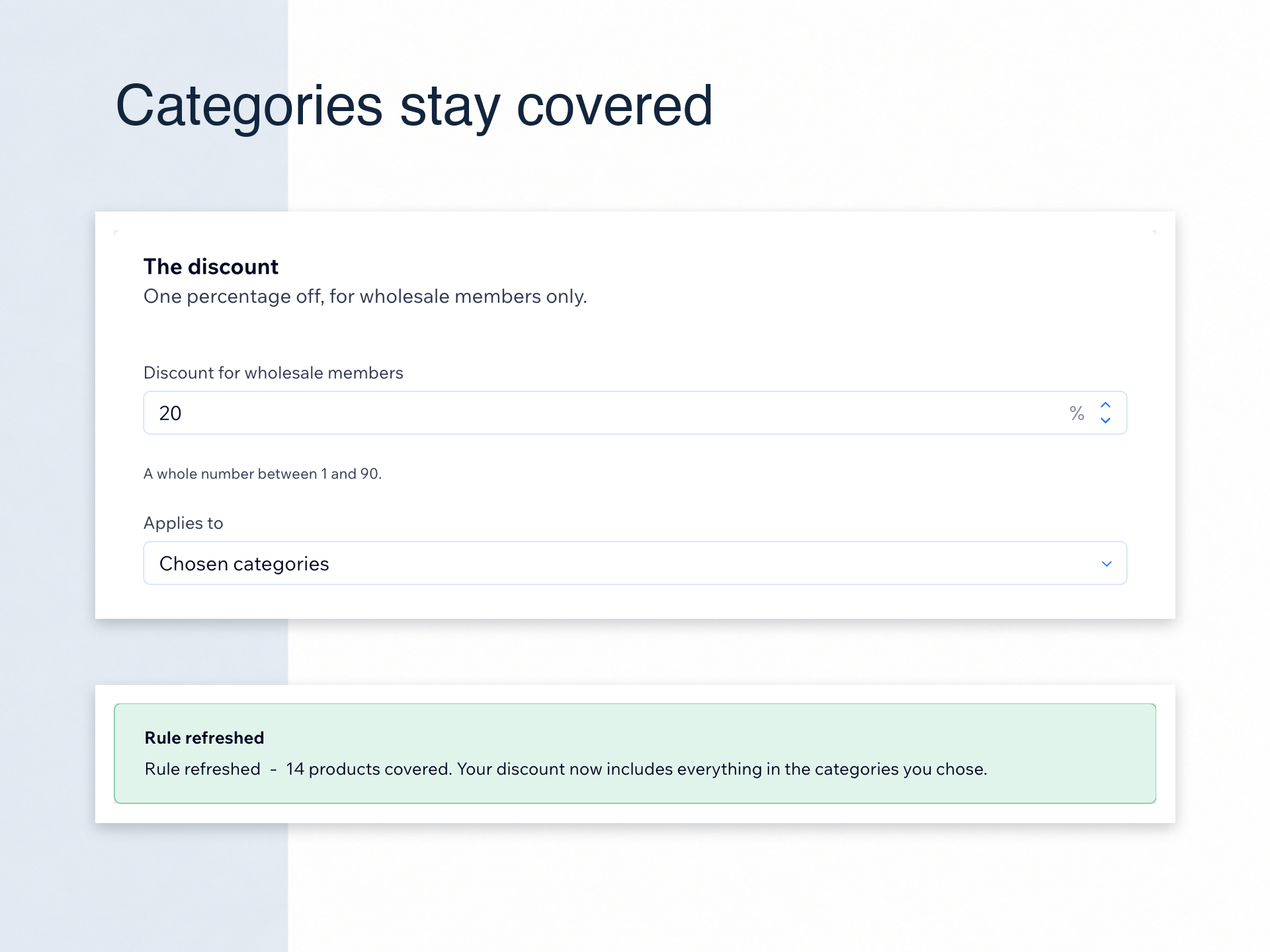Click the 14 products covered message
Screen dimensions: 1270x952
point(368,769)
